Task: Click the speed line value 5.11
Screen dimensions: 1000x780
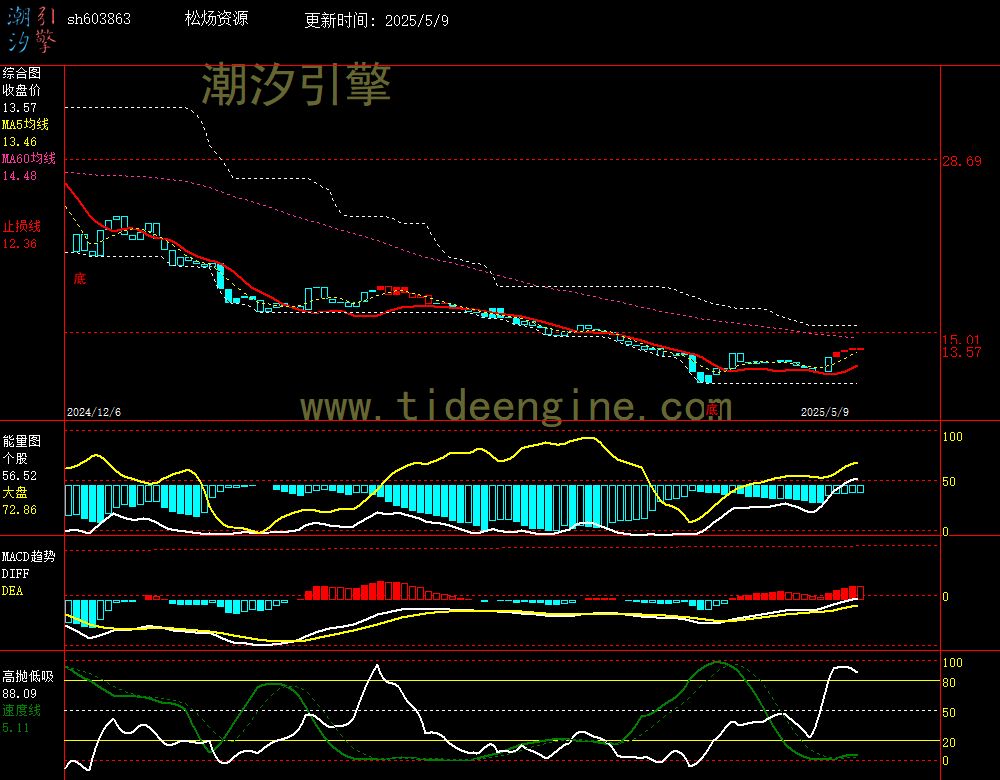Action: pos(16,728)
